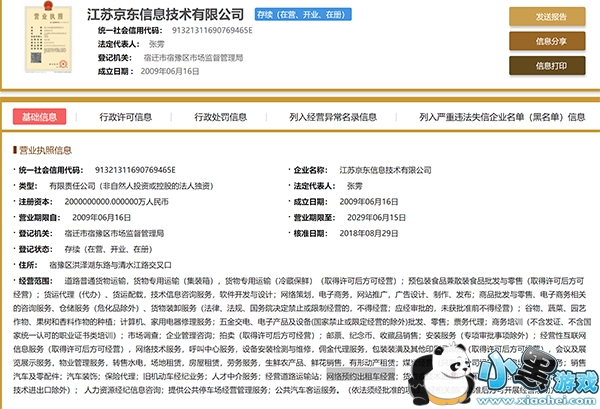Click the 营业期限自 value 2009年06月16日

coord(101,217)
